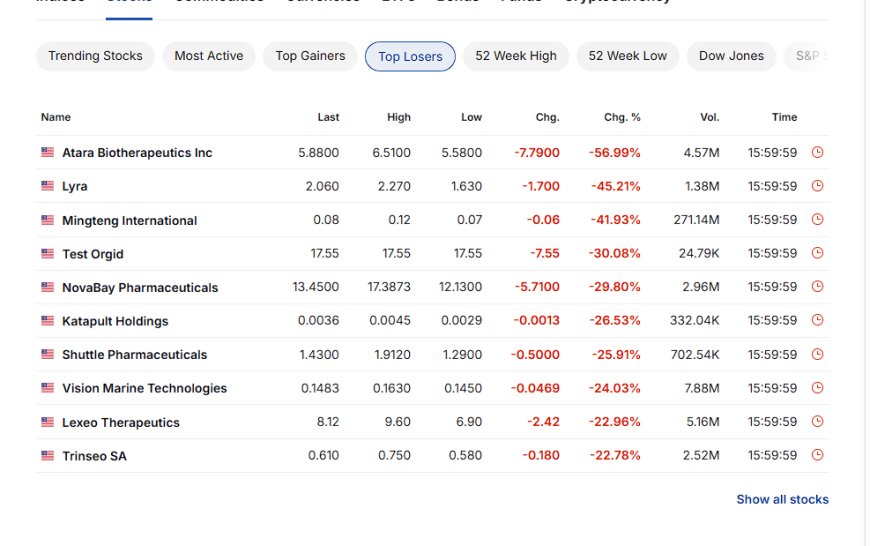Open the 52 Week High filter

coord(516,56)
